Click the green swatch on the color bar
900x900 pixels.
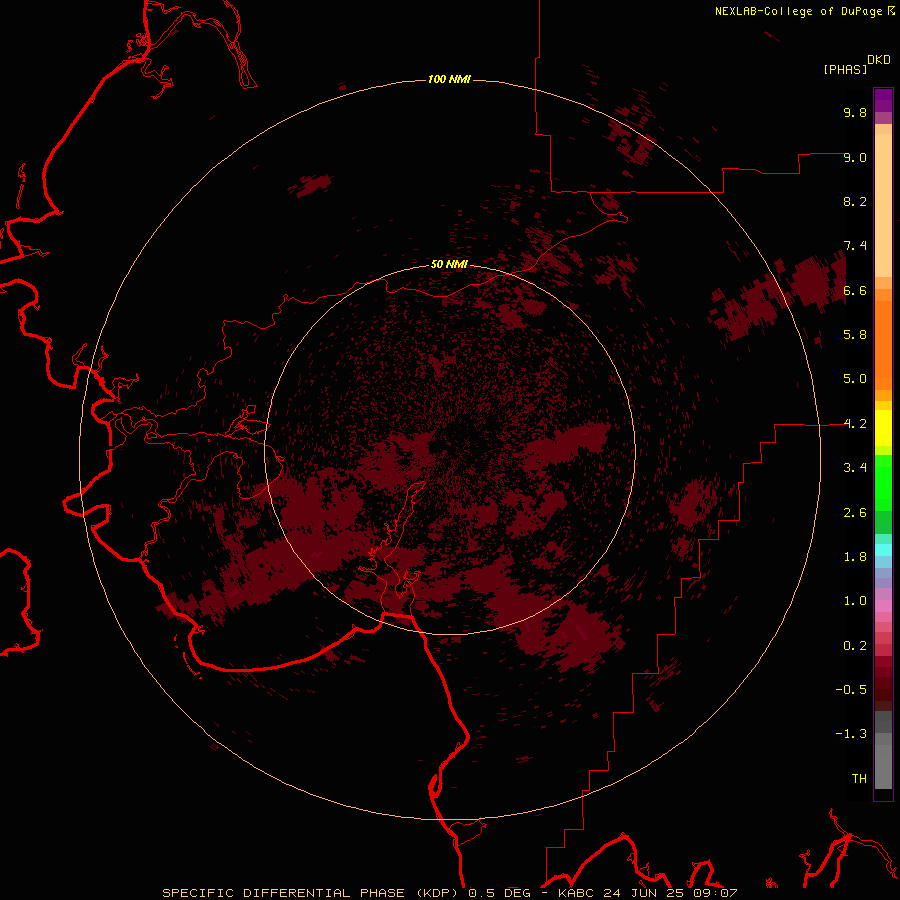[x=883, y=483]
